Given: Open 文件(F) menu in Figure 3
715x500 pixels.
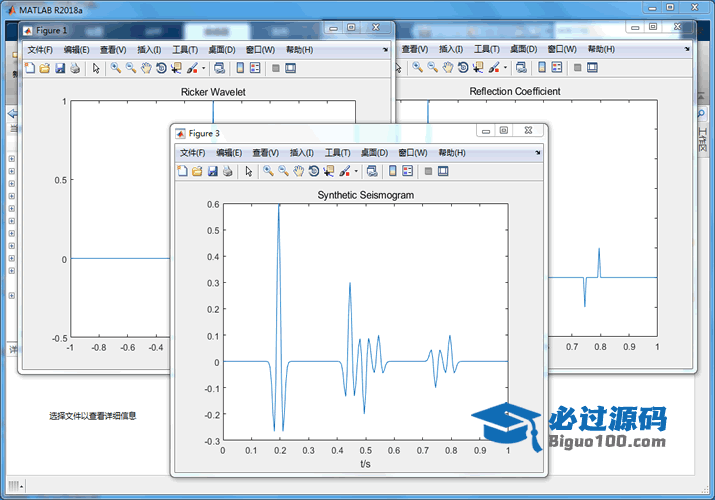Looking at the screenshot, I should tap(192, 153).
